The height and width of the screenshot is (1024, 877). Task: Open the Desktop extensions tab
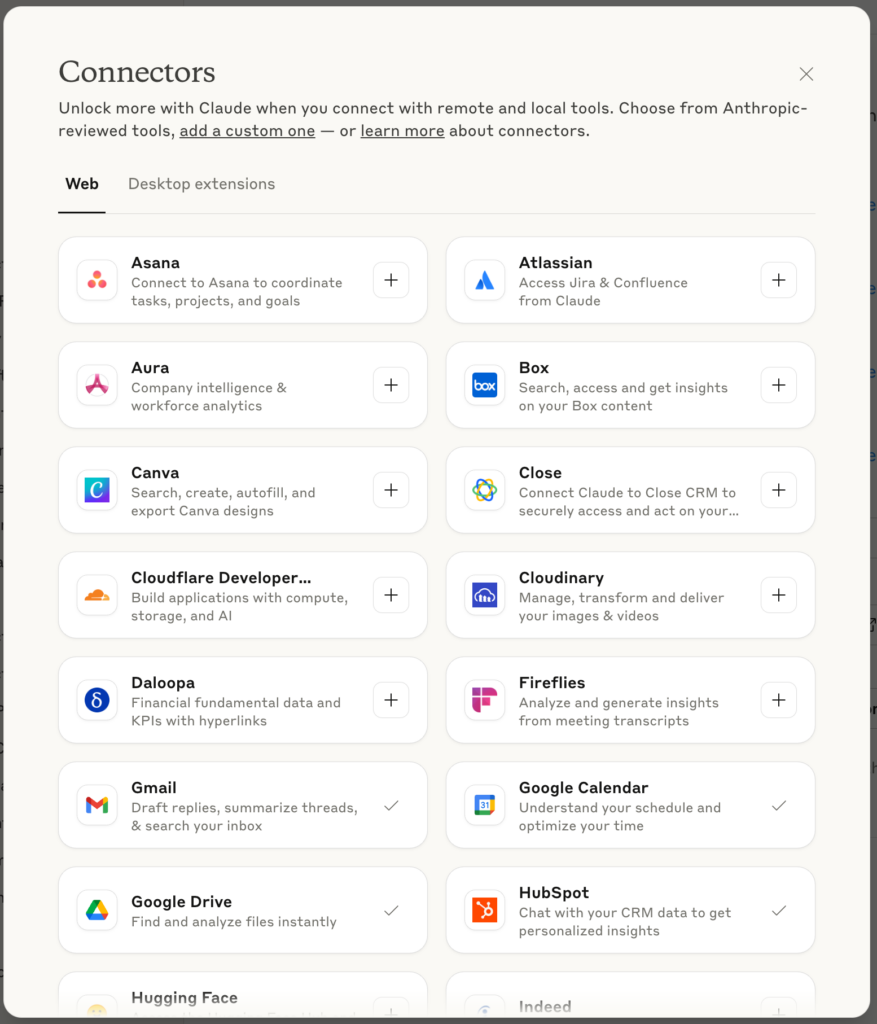pyautogui.click(x=201, y=184)
